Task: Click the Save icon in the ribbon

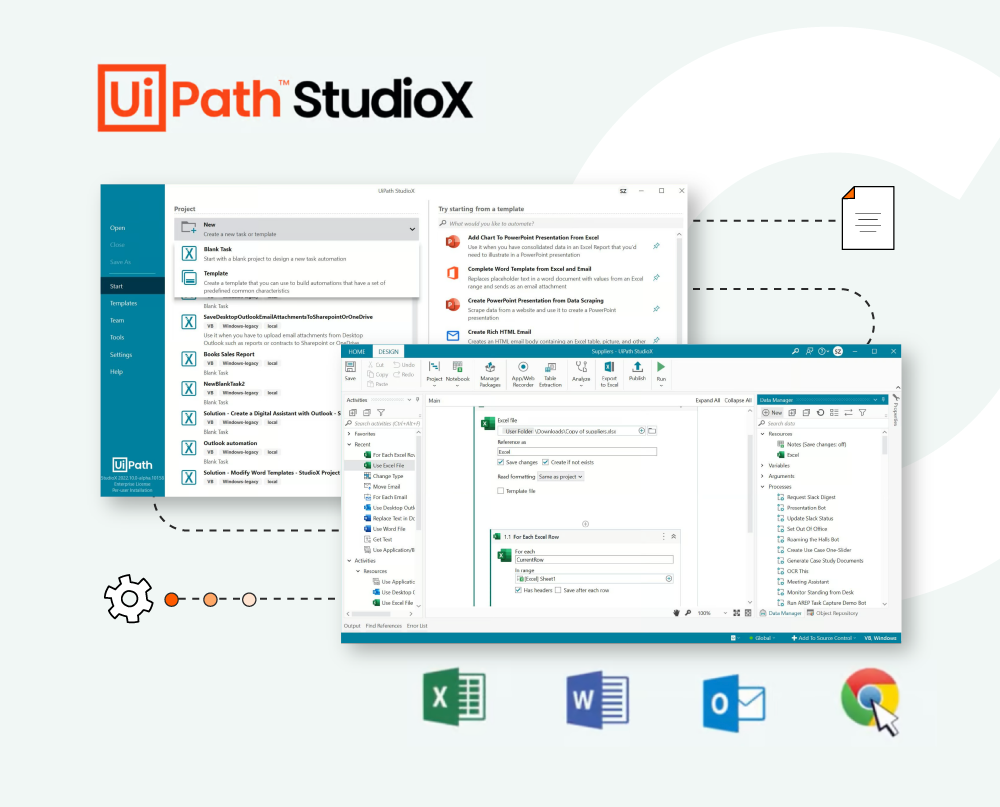Action: (x=350, y=367)
